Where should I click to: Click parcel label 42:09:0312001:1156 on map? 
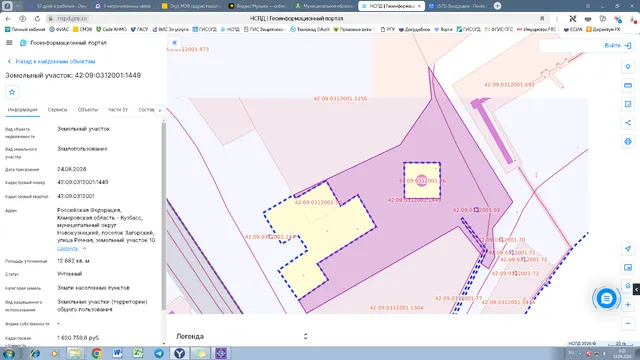point(340,99)
